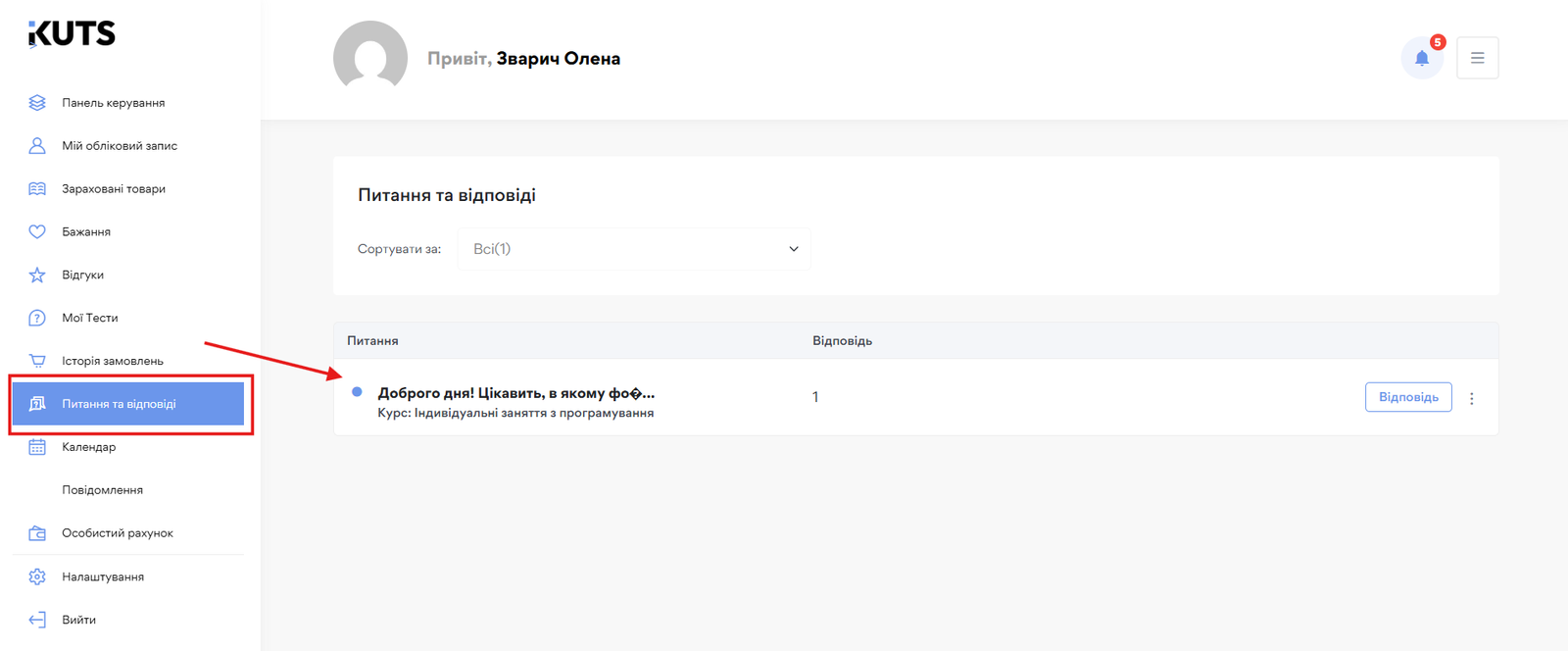
Task: Click the KUTS logo
Action: tap(72, 34)
